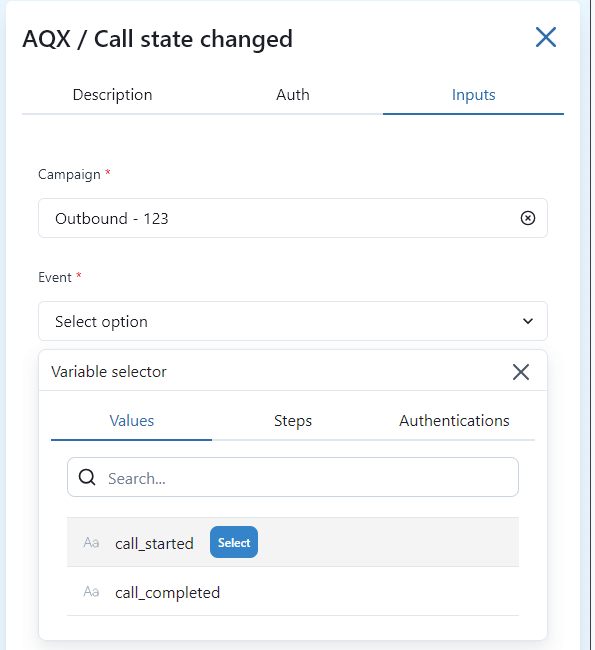
Task: Focus the Search variables input field
Action: click(293, 477)
